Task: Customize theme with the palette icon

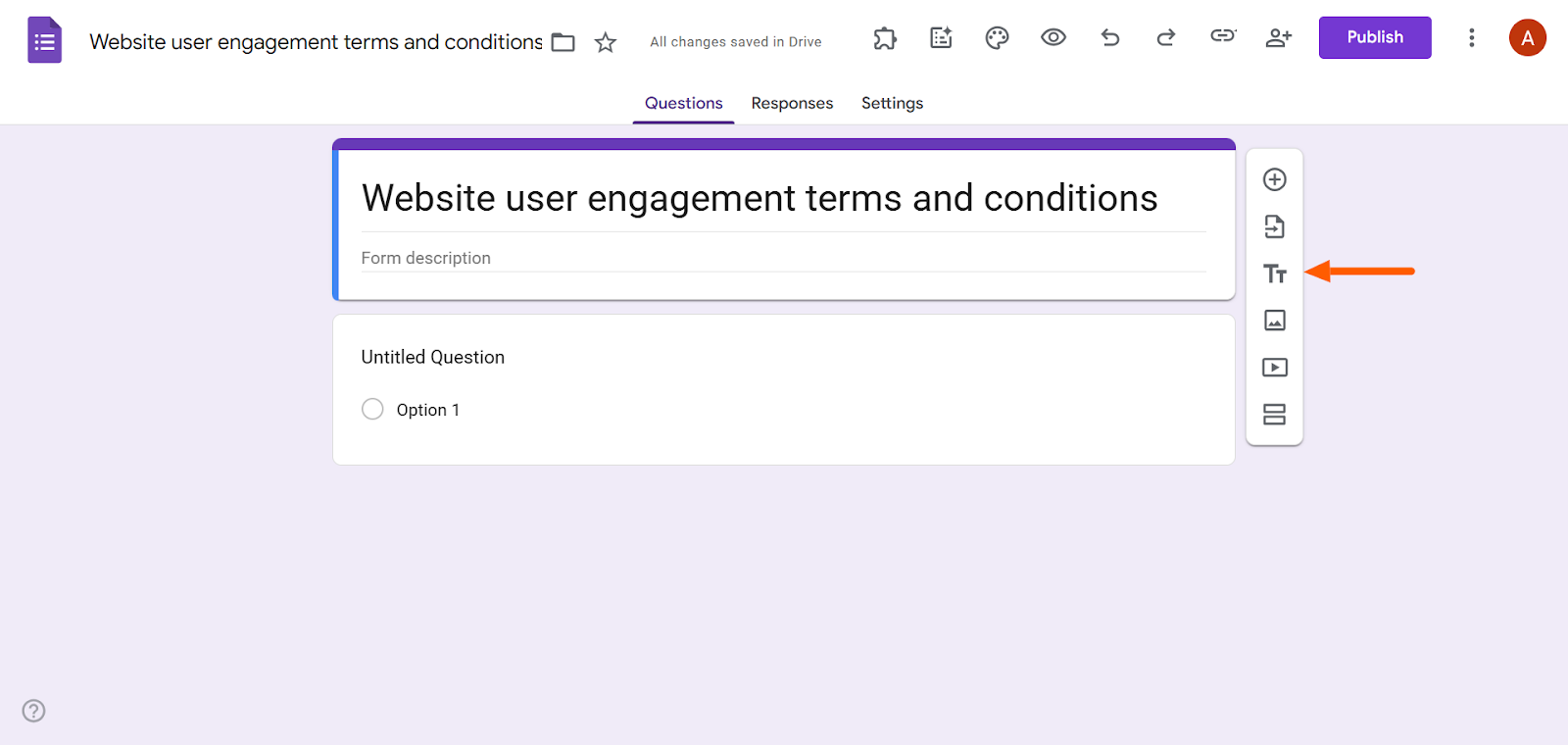Action: click(x=996, y=37)
